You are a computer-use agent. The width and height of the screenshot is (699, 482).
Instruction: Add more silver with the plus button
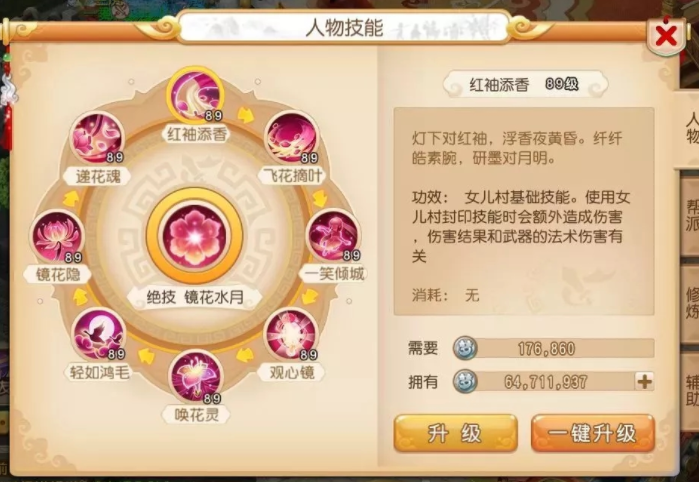click(x=645, y=382)
